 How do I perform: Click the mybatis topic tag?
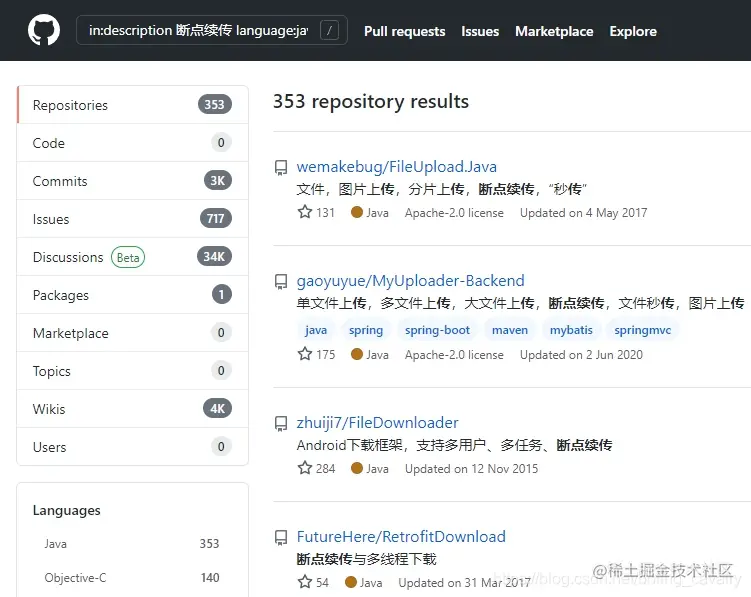click(571, 330)
